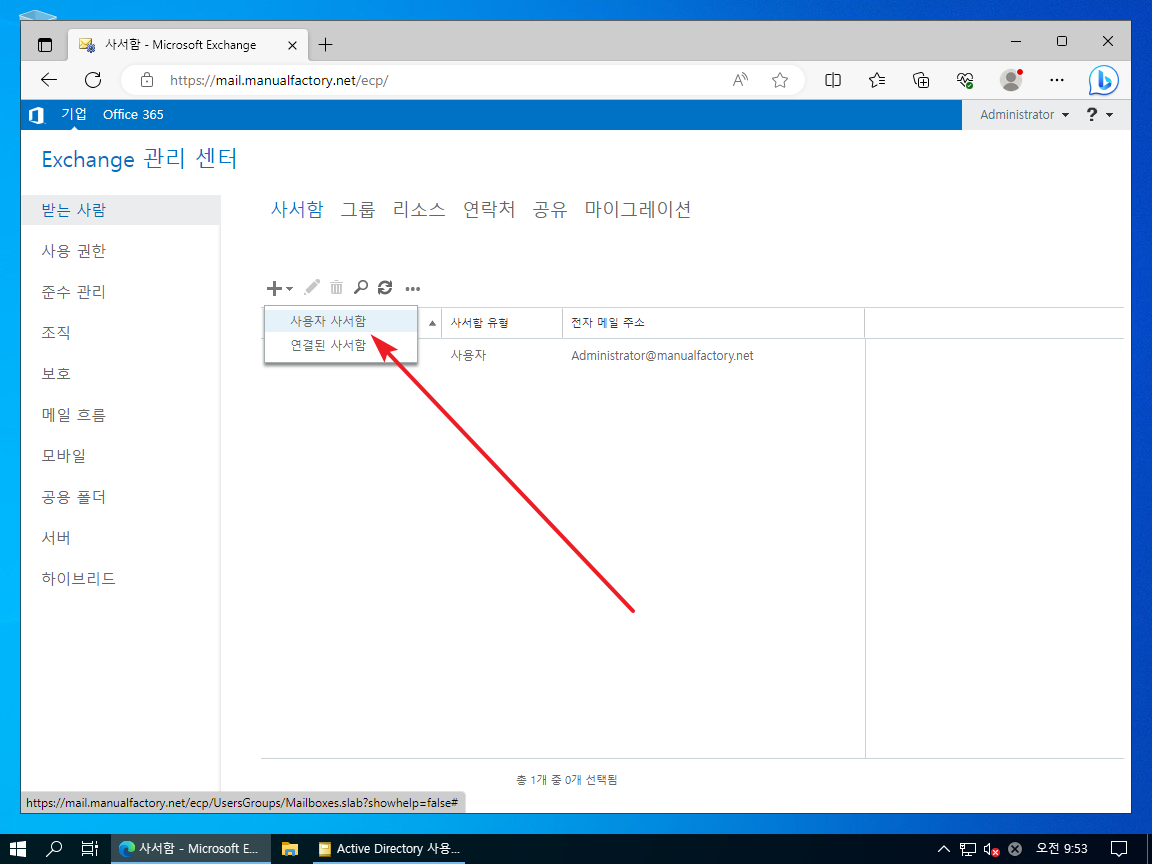Close the 사서함 - Microsoft Exchange tab
Viewport: 1152px width, 864px height.
(x=292, y=45)
